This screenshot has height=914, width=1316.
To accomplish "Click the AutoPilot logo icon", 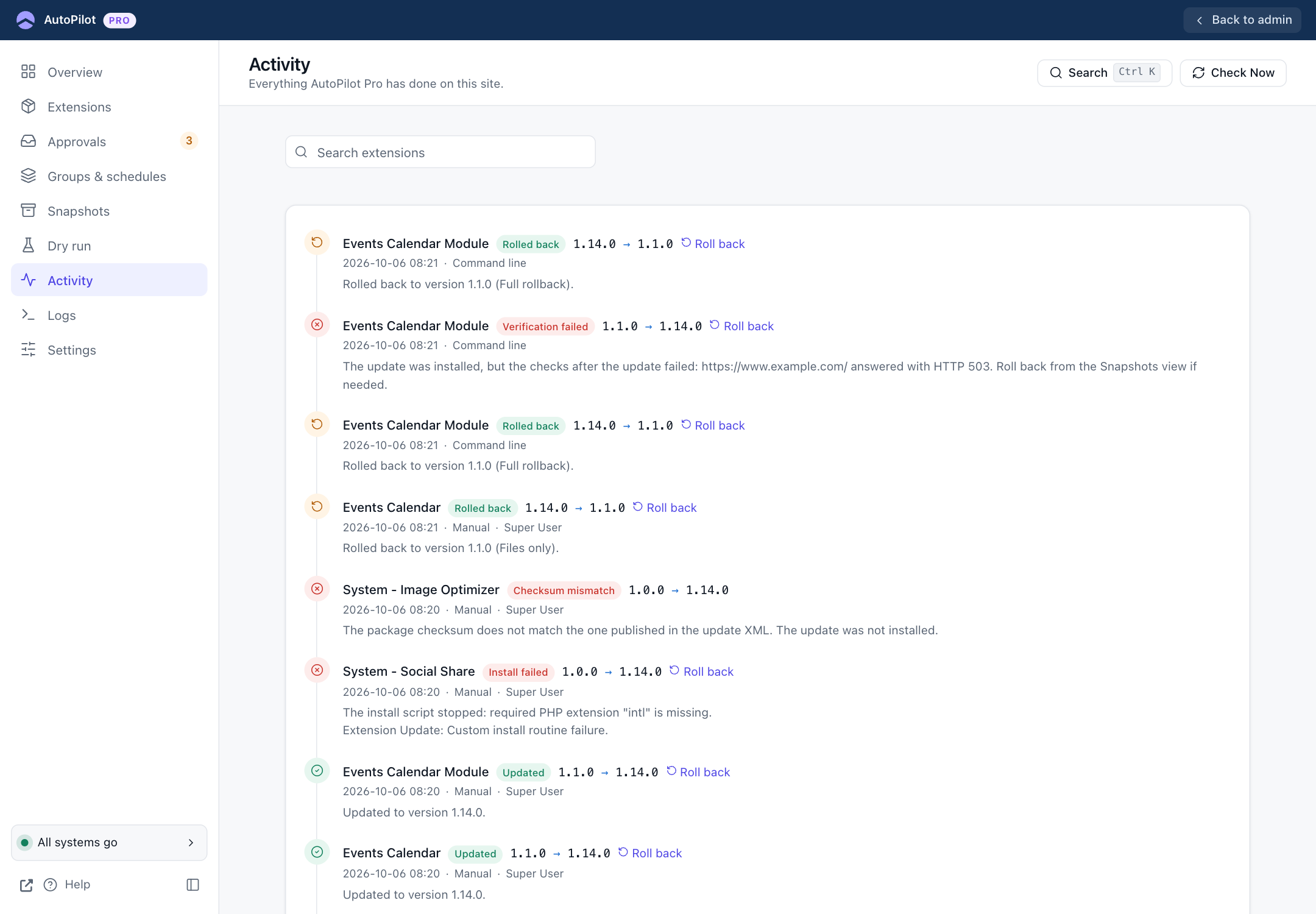I will [26, 20].
